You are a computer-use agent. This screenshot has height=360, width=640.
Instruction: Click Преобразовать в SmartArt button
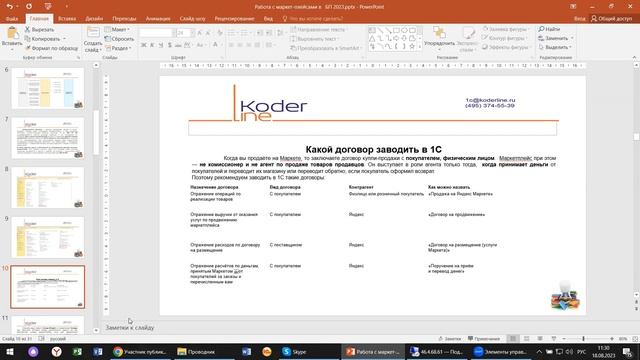(x=326, y=48)
